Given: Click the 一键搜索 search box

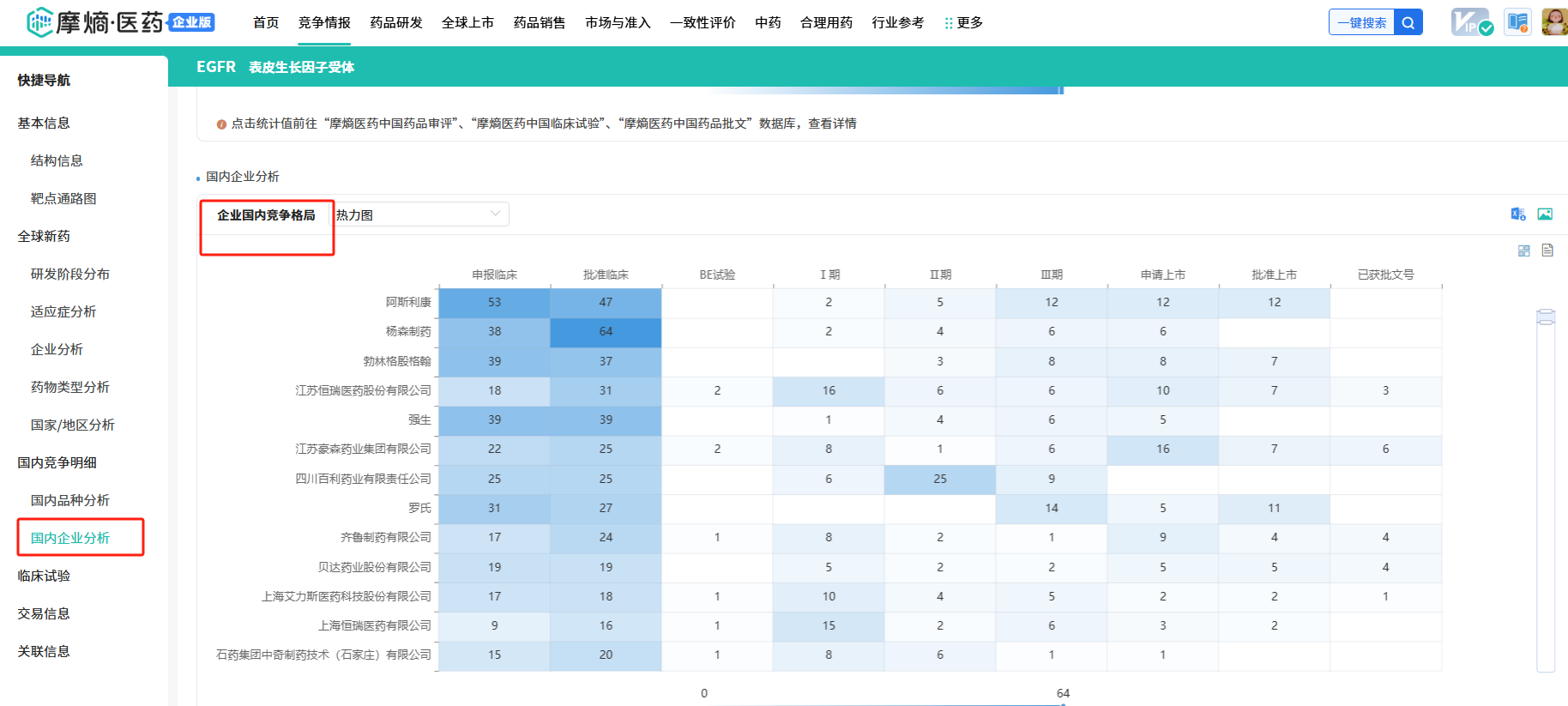Looking at the screenshot, I should tap(1361, 23).
